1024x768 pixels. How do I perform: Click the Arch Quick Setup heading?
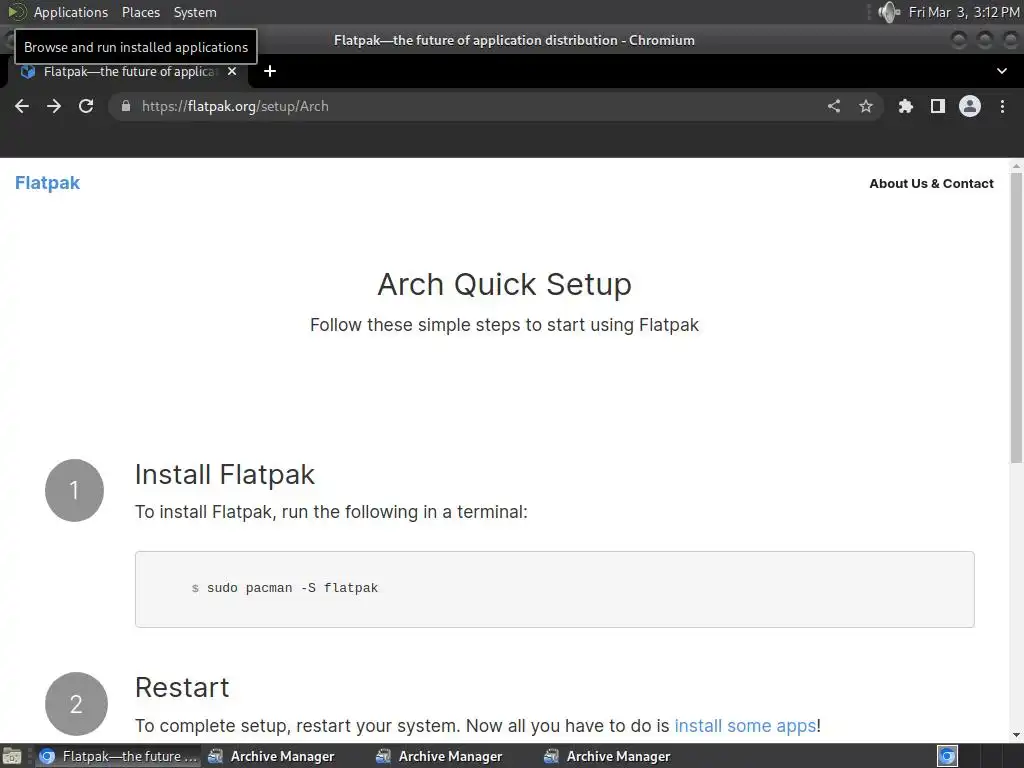coord(504,284)
